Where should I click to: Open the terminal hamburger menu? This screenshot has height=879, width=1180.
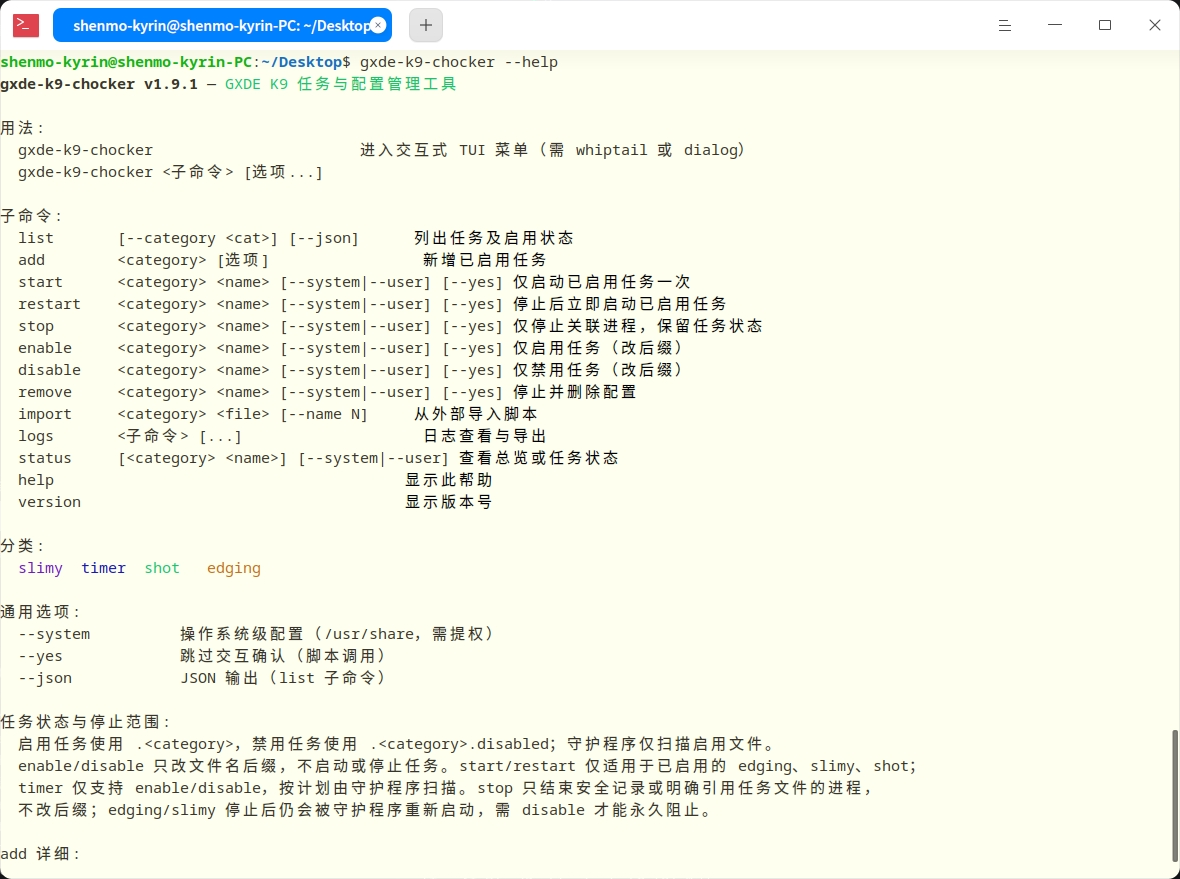coord(1005,26)
